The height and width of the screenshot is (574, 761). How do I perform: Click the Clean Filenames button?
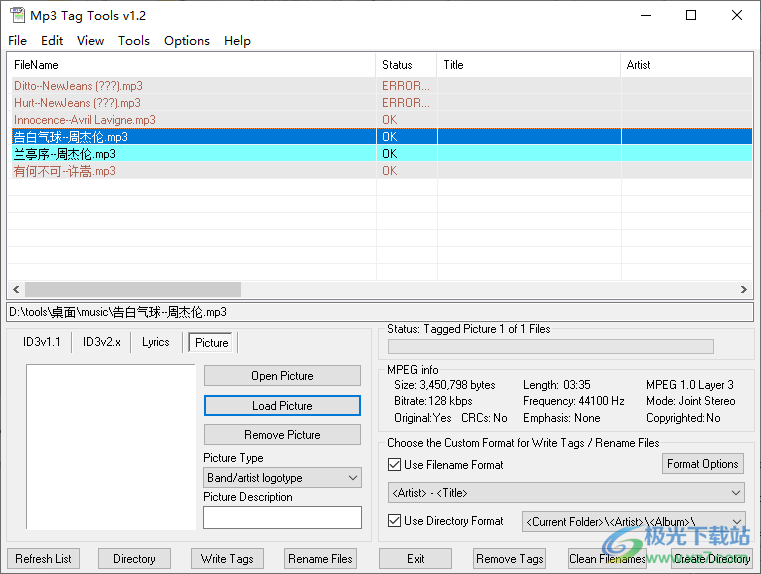607,558
